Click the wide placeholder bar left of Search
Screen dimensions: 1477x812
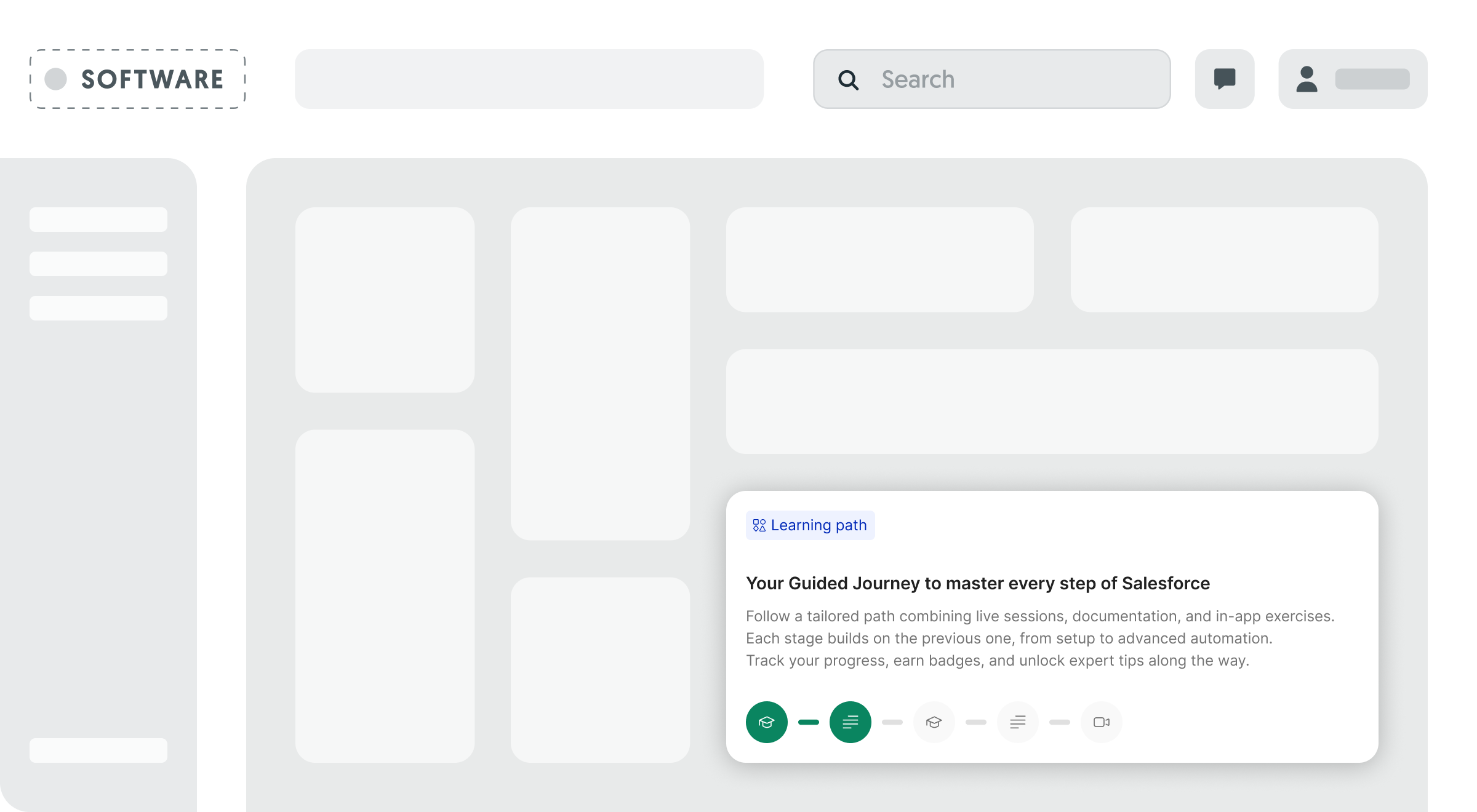(529, 79)
